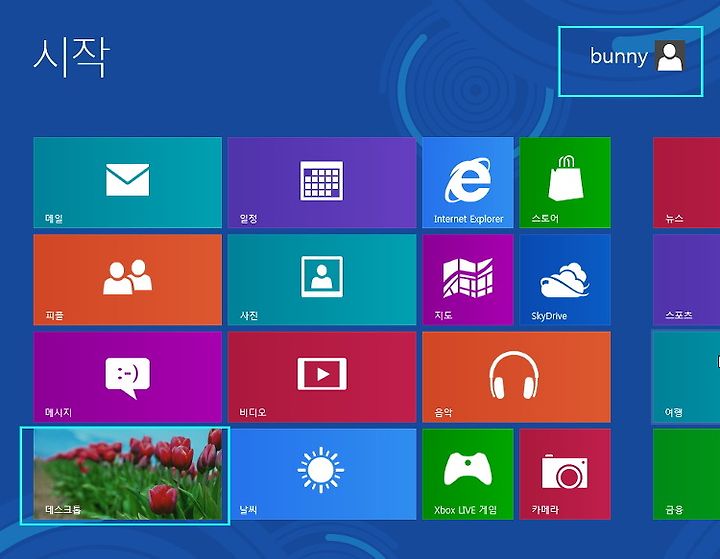Open the Store (스토어) tile
Screen dimensions: 720x559
tap(565, 182)
